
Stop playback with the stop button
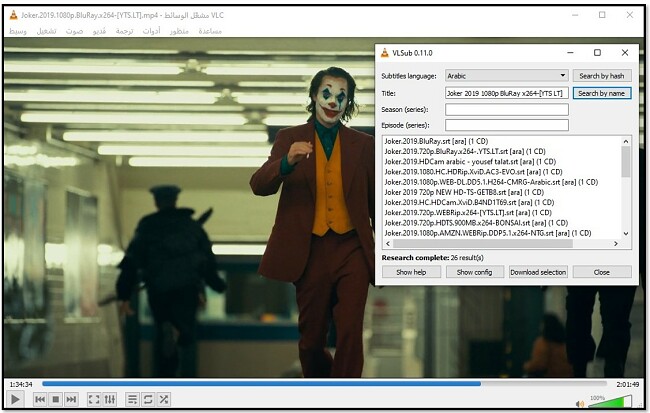pos(56,399)
